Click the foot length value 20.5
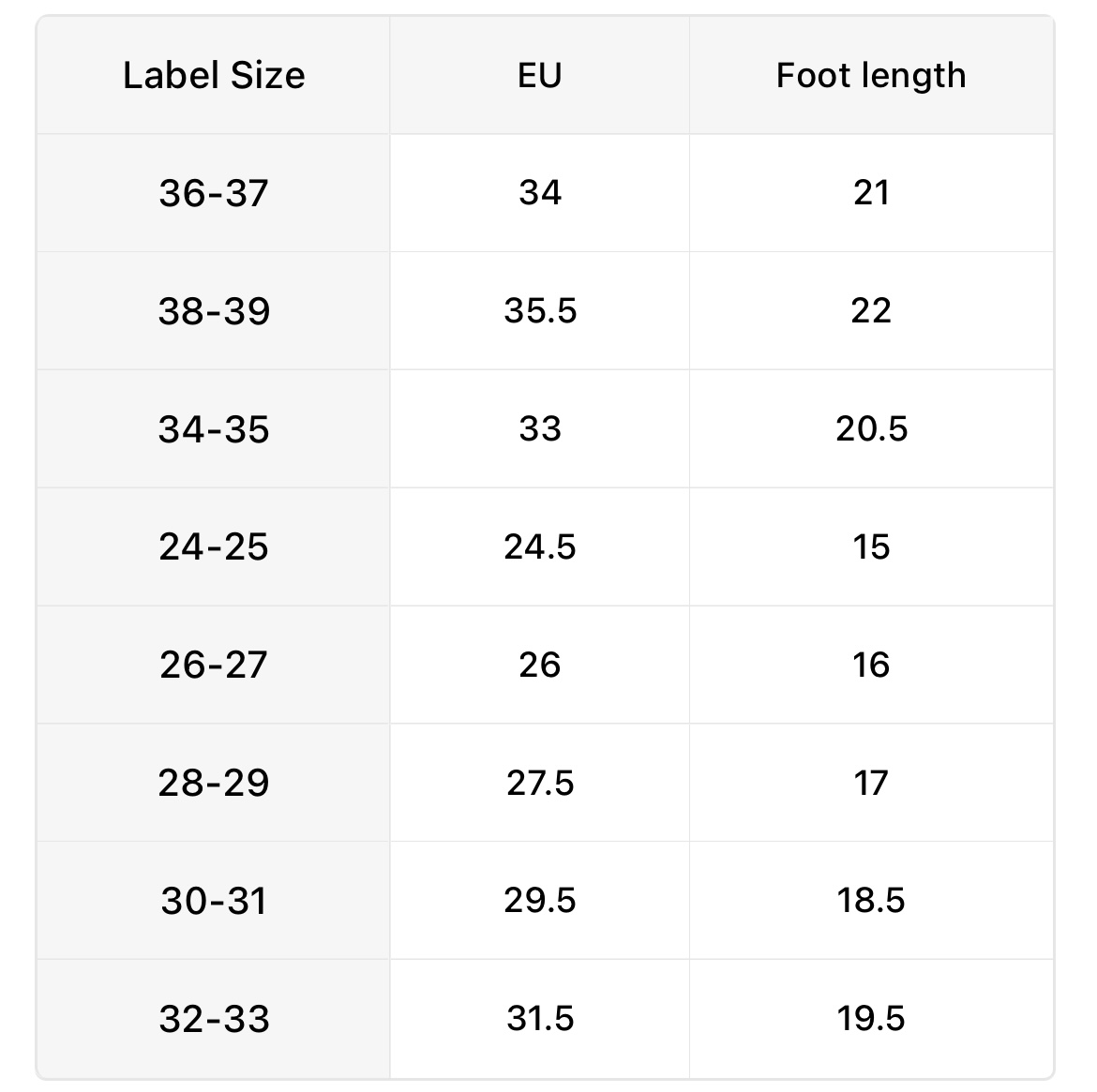The width and height of the screenshot is (1097, 1092). [871, 429]
